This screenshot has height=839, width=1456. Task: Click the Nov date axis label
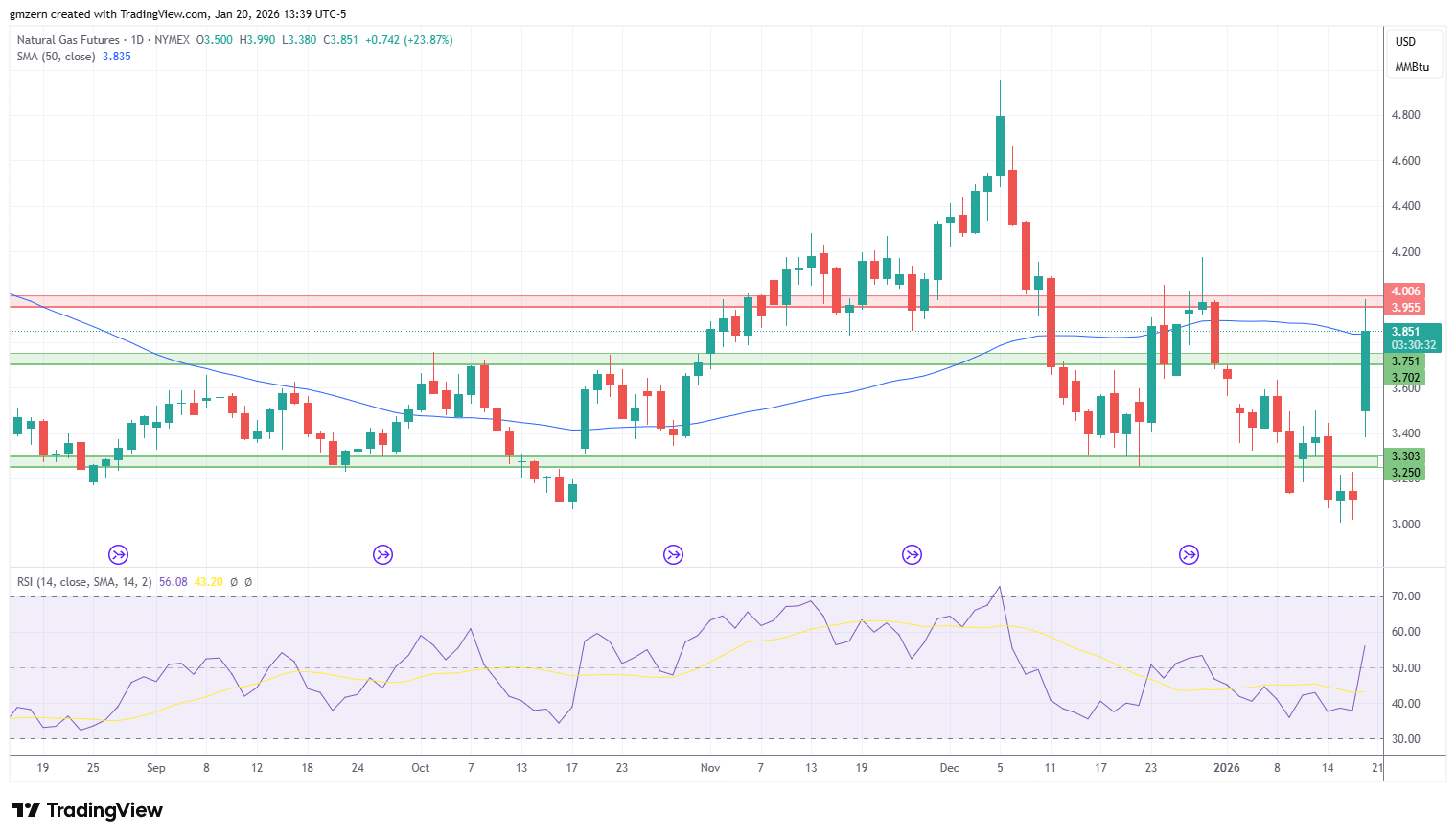coord(710,768)
